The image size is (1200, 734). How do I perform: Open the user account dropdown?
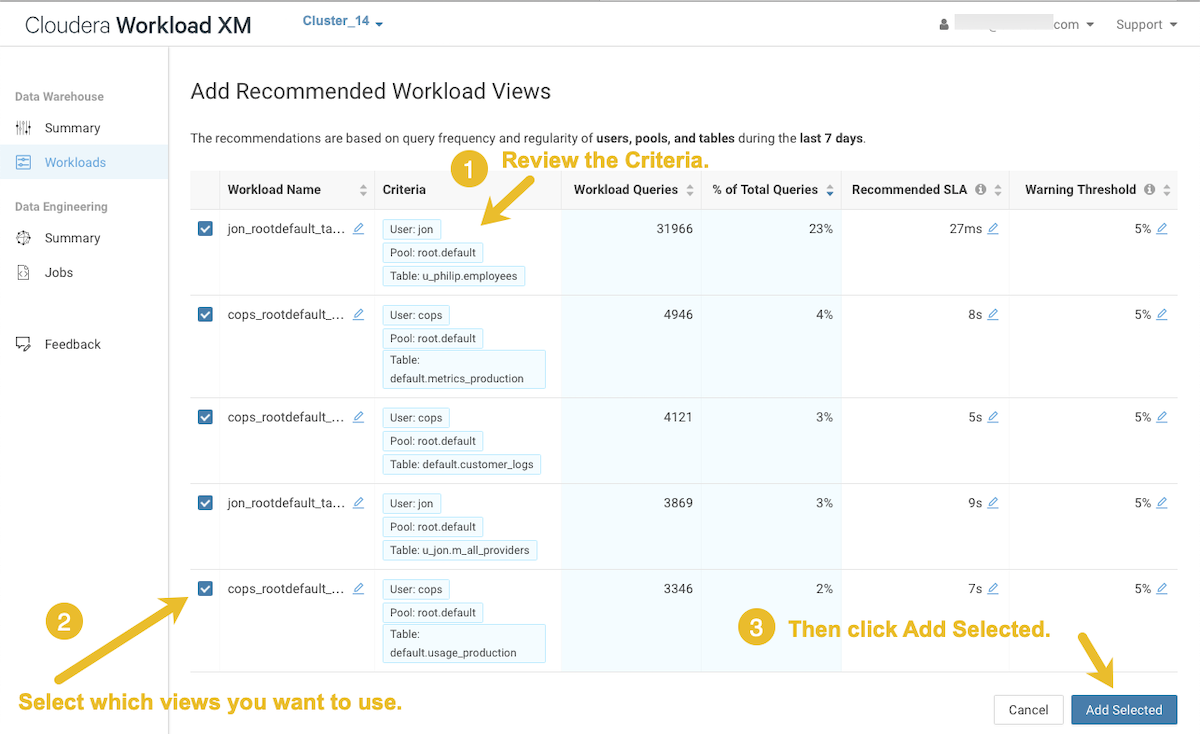[1018, 25]
